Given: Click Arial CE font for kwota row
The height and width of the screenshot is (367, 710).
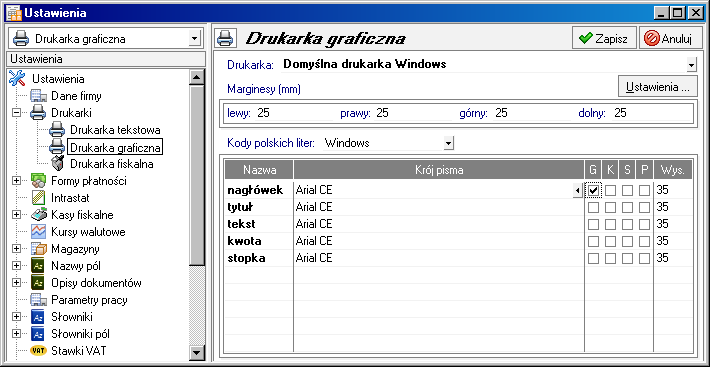Looking at the screenshot, I should (x=314, y=241).
